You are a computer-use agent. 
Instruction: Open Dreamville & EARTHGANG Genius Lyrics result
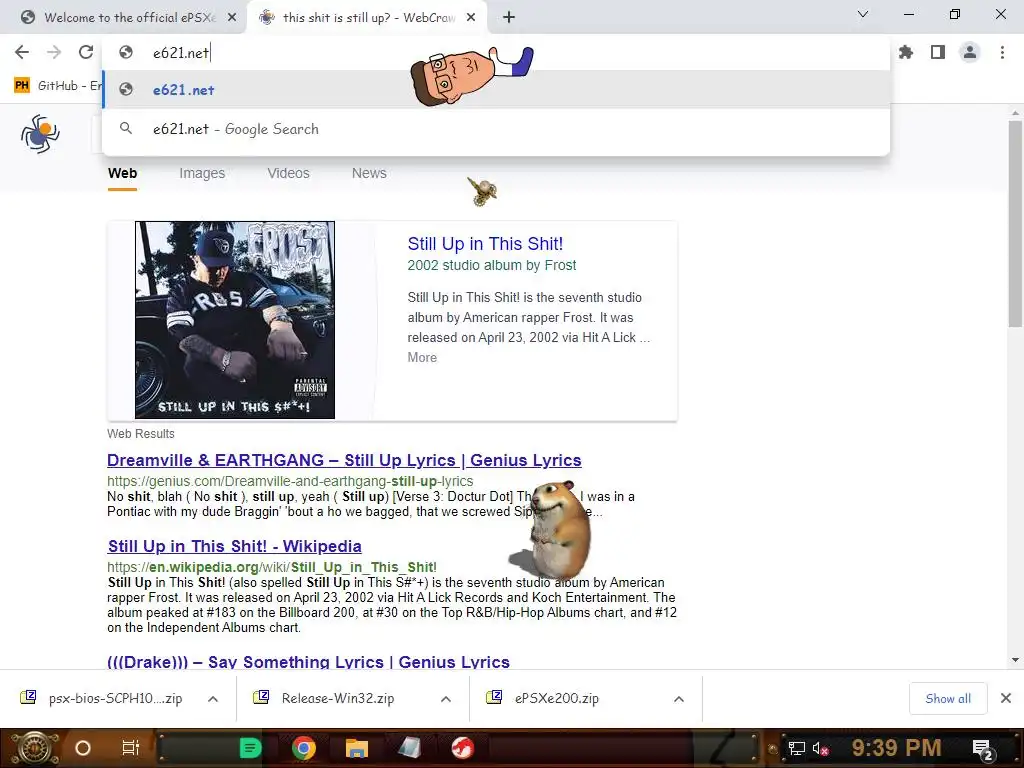coord(344,460)
